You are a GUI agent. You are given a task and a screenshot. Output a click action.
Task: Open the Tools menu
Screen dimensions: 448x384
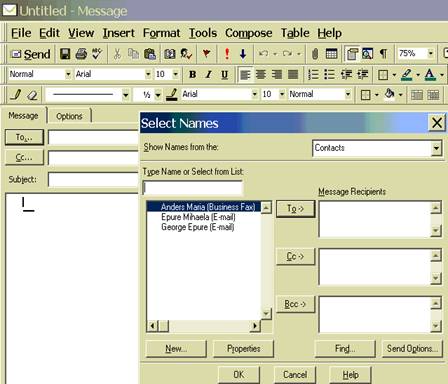click(x=203, y=33)
